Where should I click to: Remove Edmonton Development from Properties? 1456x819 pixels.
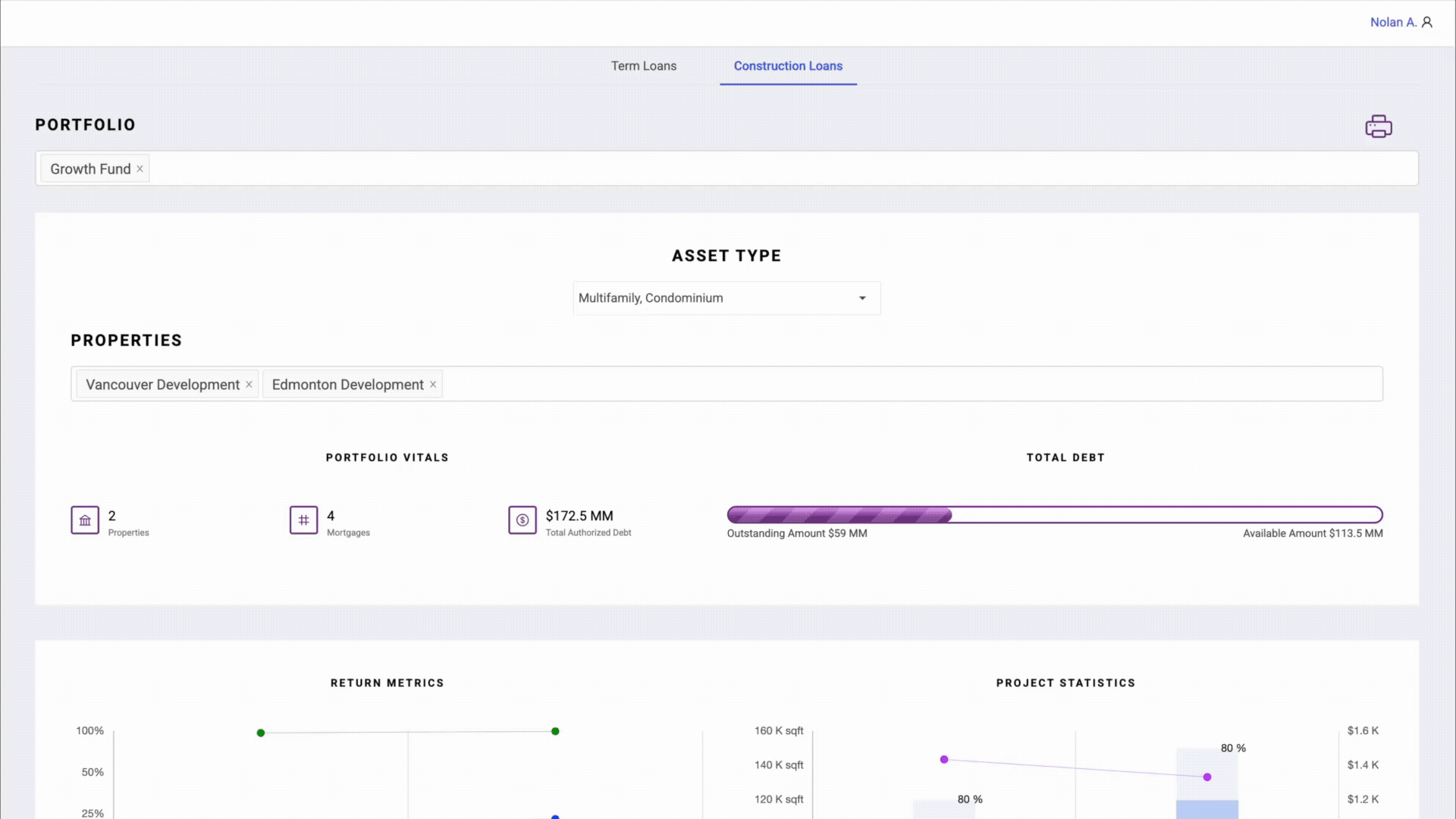(432, 384)
